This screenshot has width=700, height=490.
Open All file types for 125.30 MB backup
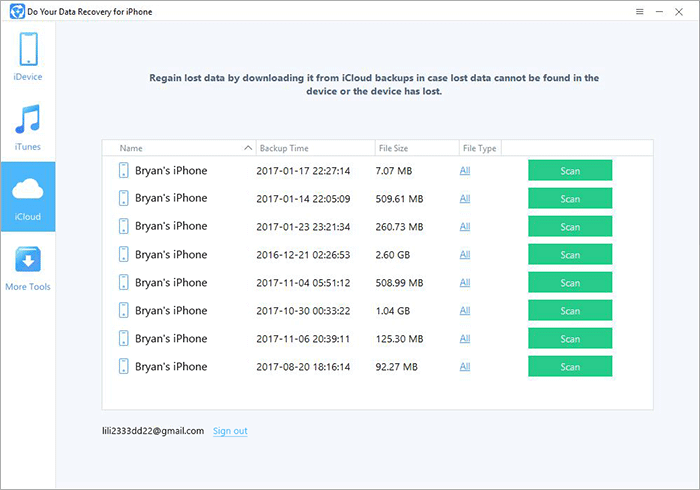(x=465, y=339)
